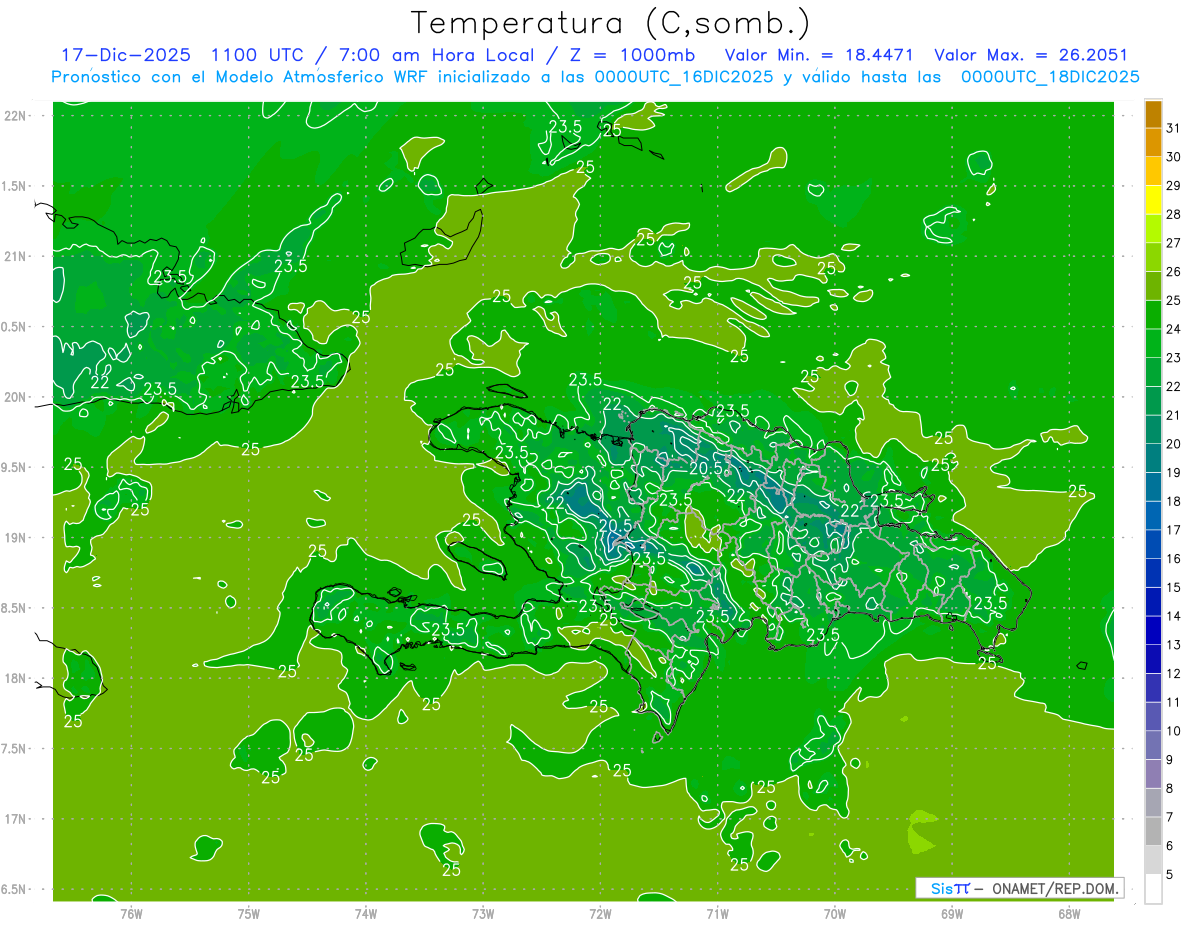Click the "21N" latitude axis label
This screenshot has width=1200, height=927.
click(17, 256)
